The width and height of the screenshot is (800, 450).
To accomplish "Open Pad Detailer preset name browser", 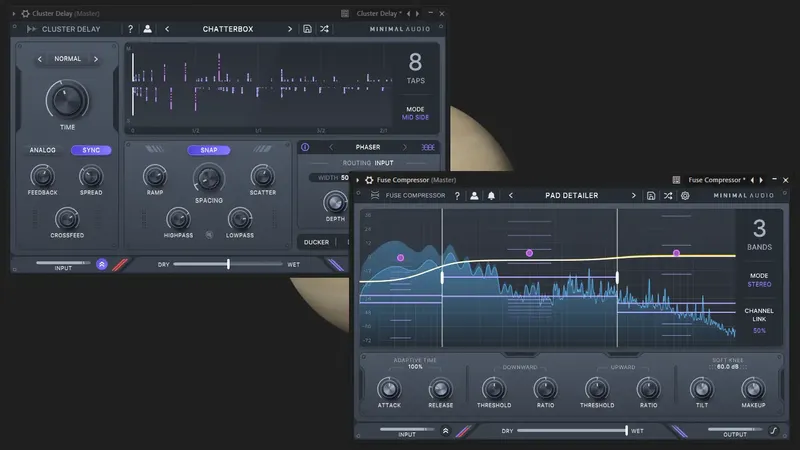I will (571, 195).
